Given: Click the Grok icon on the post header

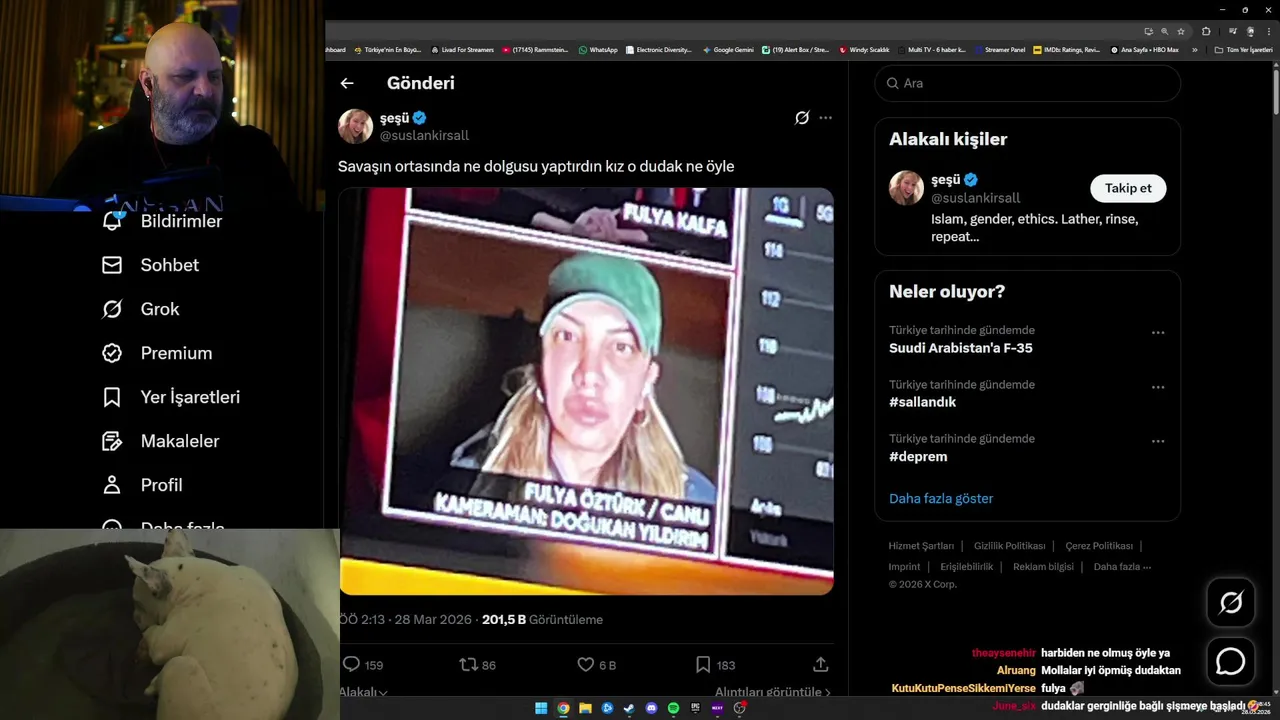Looking at the screenshot, I should coord(802,118).
